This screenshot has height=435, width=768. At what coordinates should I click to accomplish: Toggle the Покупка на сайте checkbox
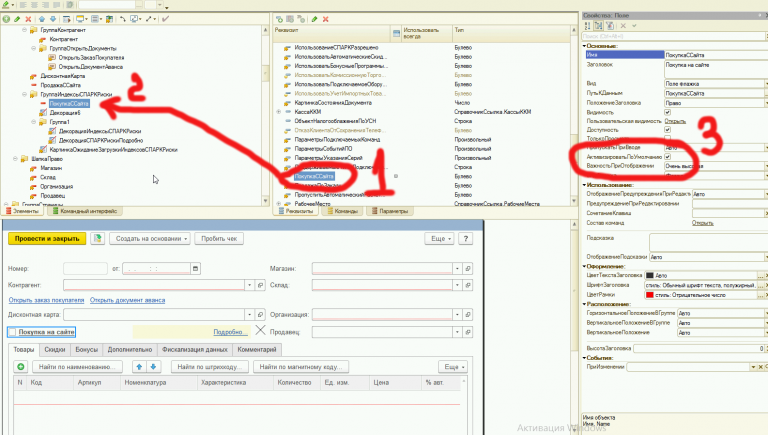click(x=13, y=331)
